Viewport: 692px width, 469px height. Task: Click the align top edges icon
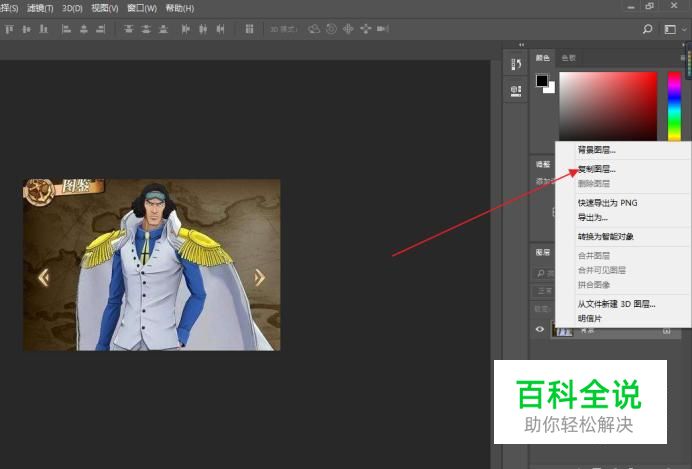pyautogui.click(x=9, y=30)
